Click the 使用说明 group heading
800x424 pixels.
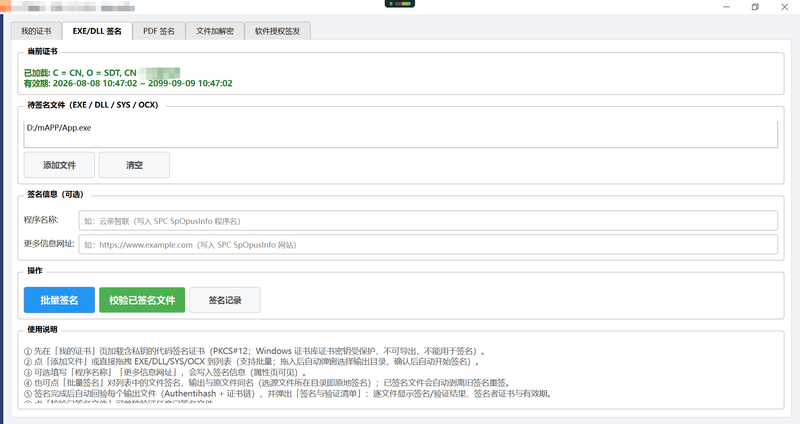[42, 330]
